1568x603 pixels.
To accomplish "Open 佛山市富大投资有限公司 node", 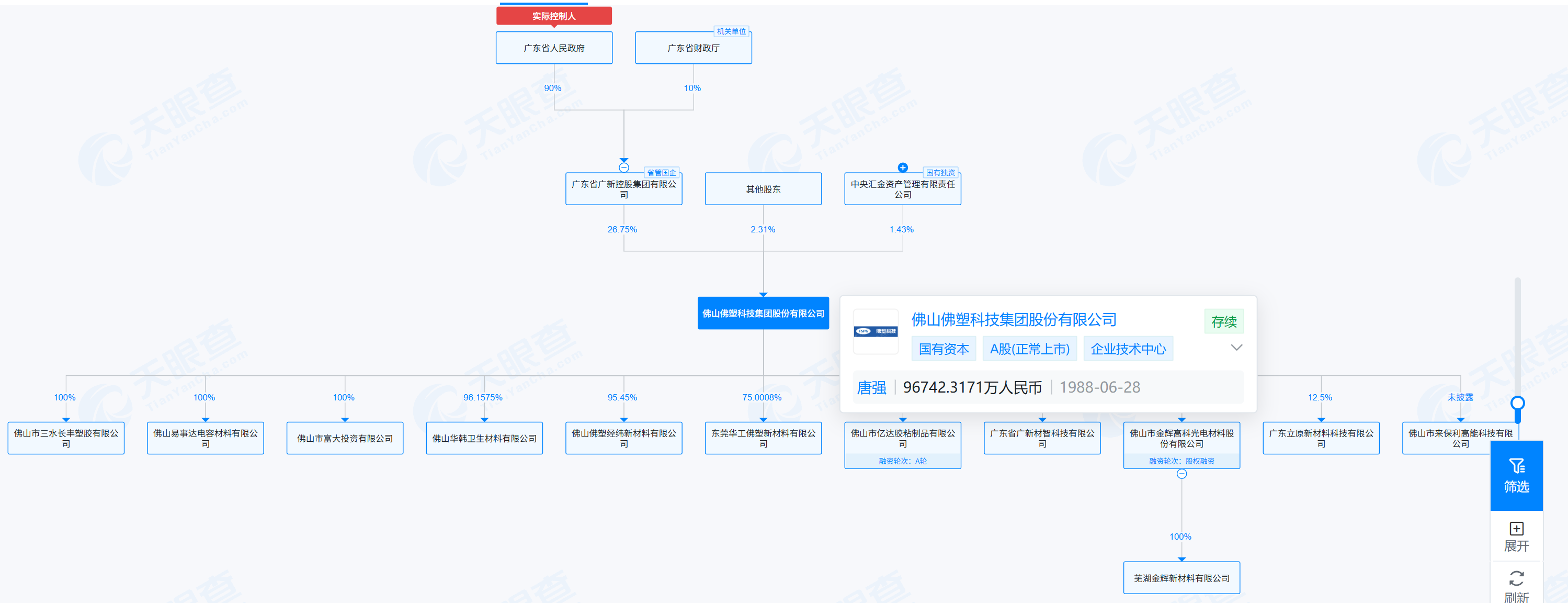I will coord(345,439).
